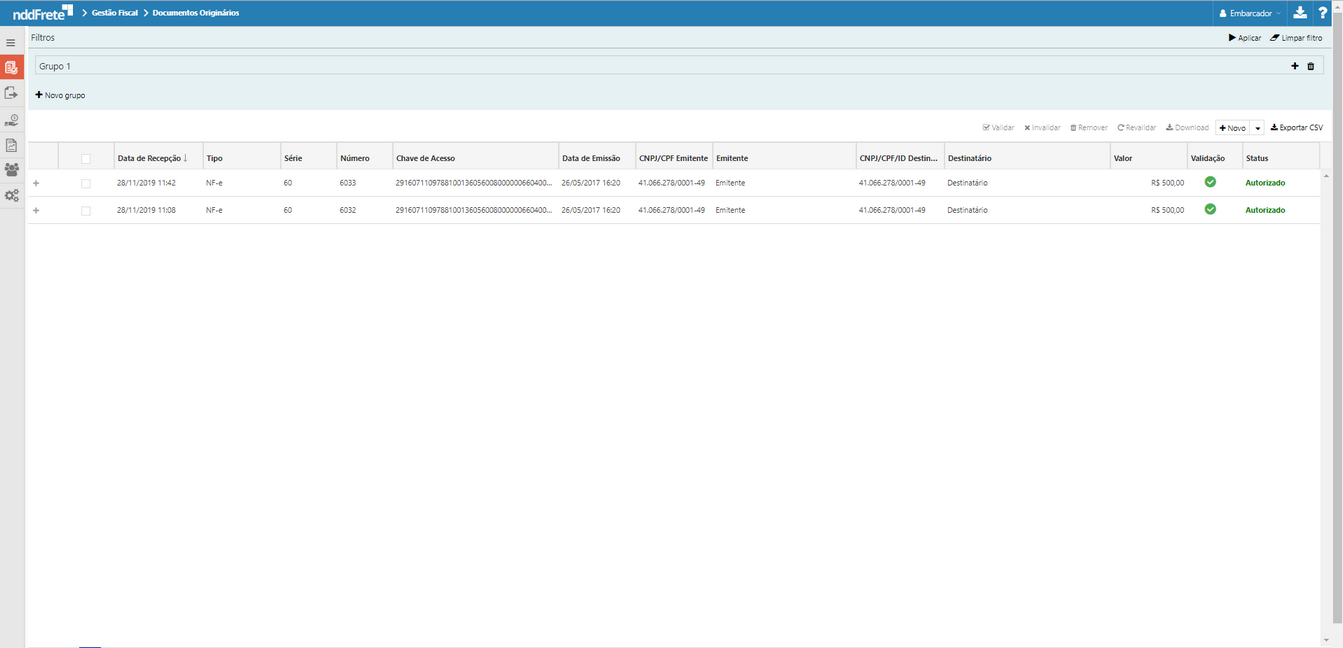Check the checkbox for document number 6032
This screenshot has width=1343, height=648.
pos(86,210)
